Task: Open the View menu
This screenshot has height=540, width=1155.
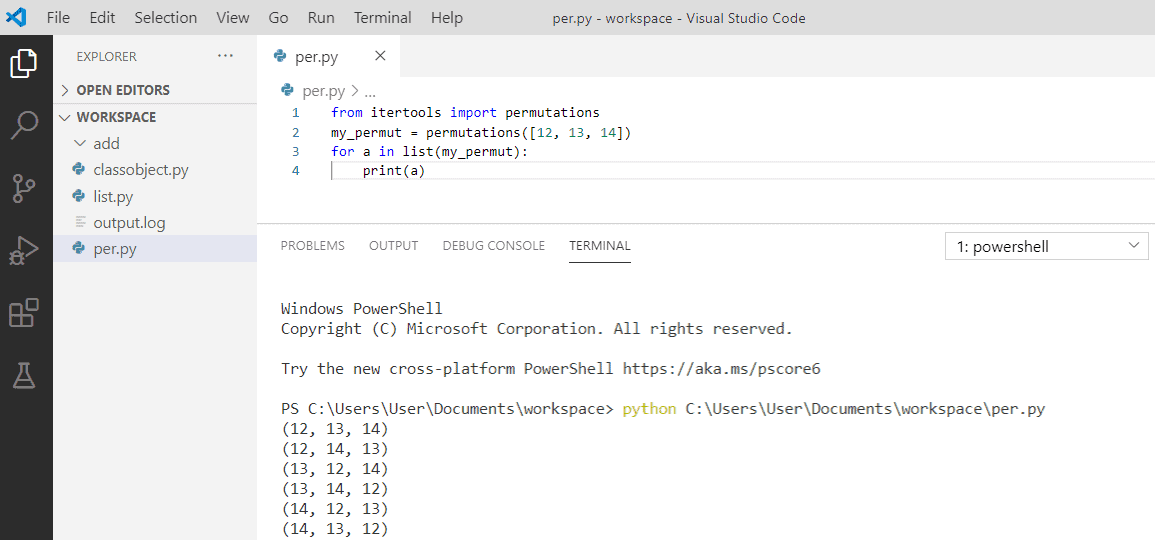Action: 233,18
